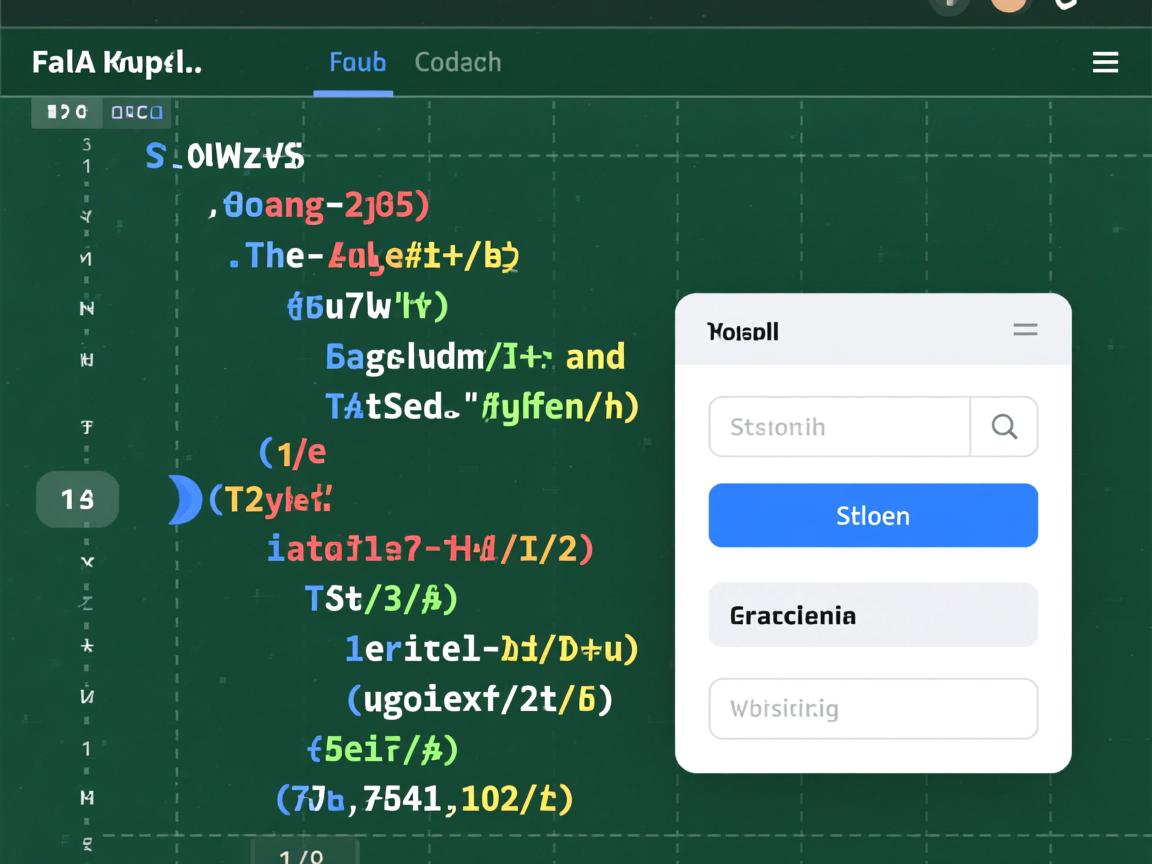Image resolution: width=1152 pixels, height=864 pixels.
Task: Click the first small chip under the header
Action: (66, 112)
